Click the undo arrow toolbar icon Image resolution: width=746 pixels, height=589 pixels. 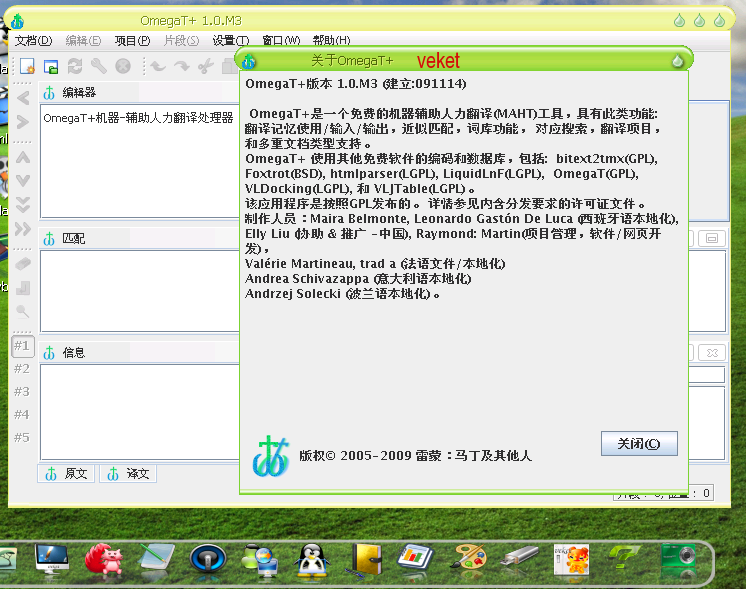pos(157,66)
